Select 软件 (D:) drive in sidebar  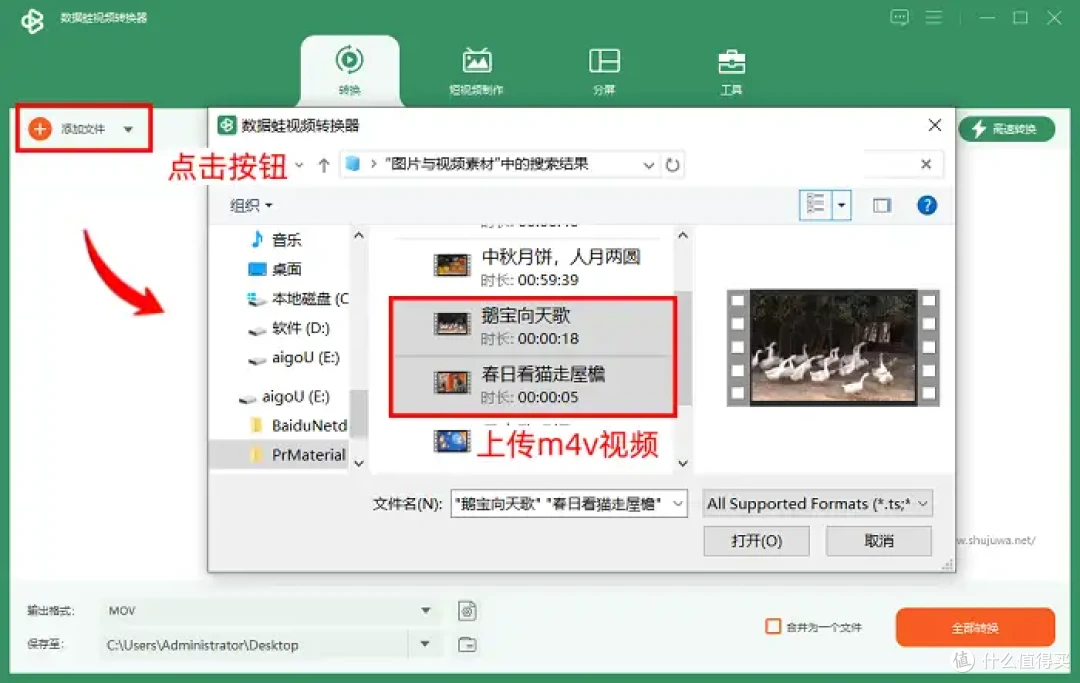289,328
